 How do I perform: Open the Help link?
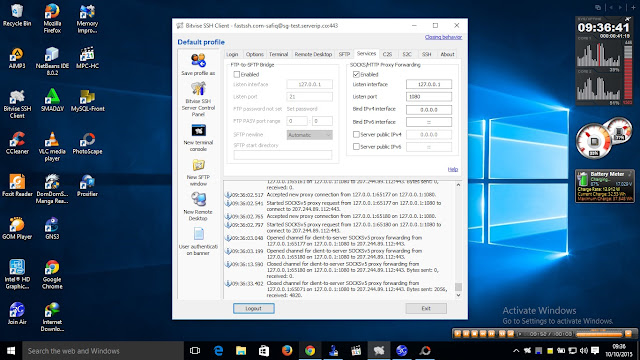coord(453,169)
